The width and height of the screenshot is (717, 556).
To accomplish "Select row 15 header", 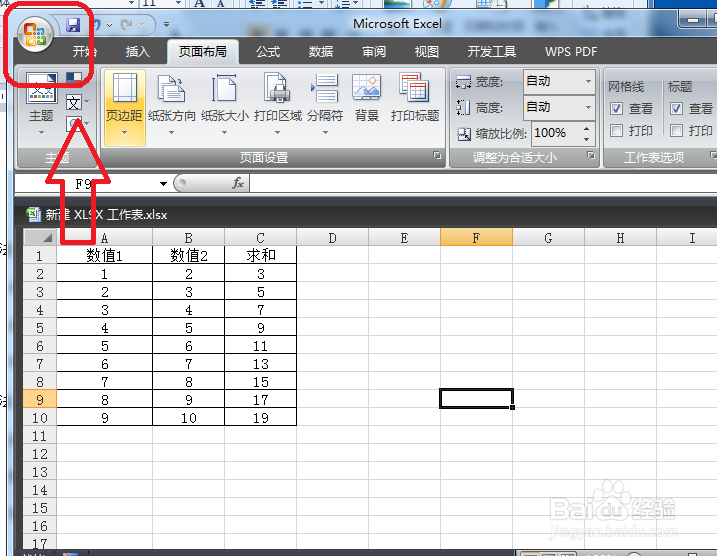I will pos(40,507).
